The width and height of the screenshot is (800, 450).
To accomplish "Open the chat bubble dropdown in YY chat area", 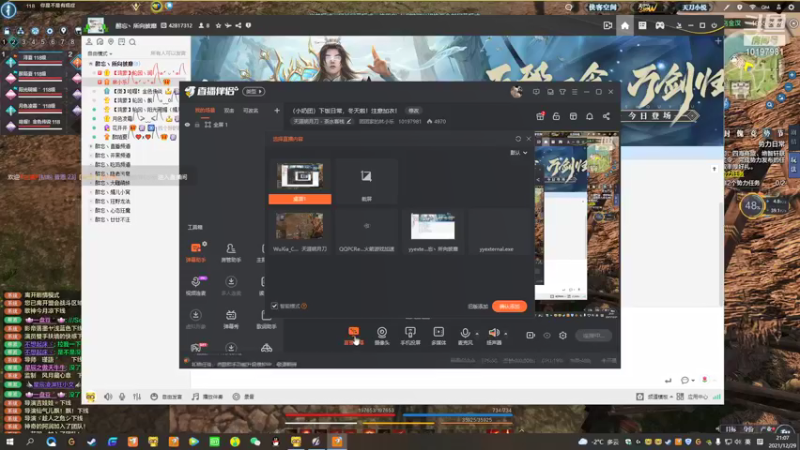I will 688,380.
